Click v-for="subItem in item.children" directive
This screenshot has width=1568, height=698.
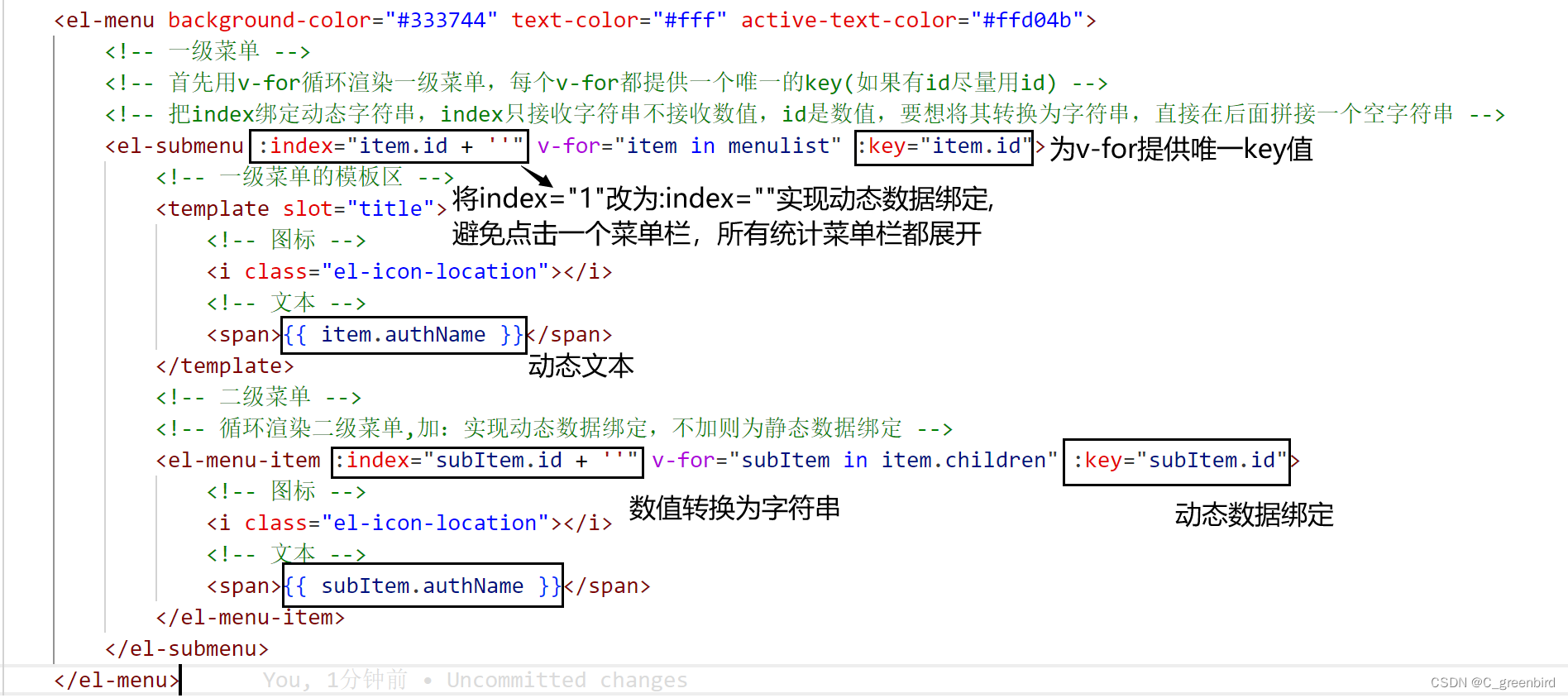[x=855, y=460]
